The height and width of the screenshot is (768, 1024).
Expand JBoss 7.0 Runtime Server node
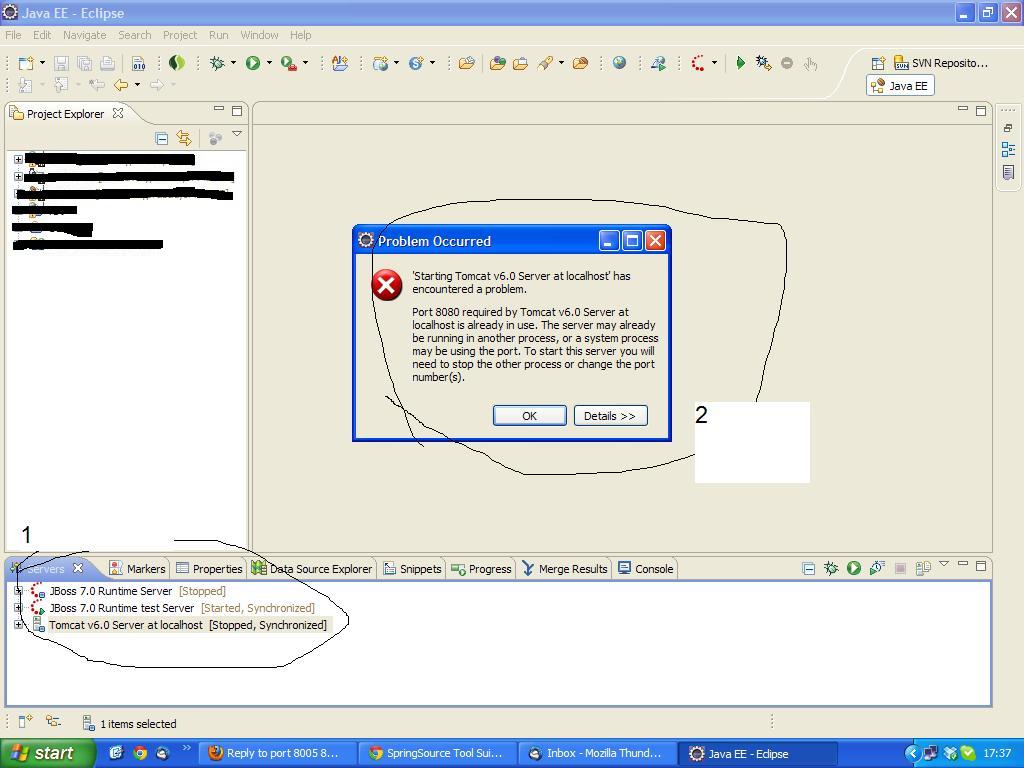coord(18,591)
